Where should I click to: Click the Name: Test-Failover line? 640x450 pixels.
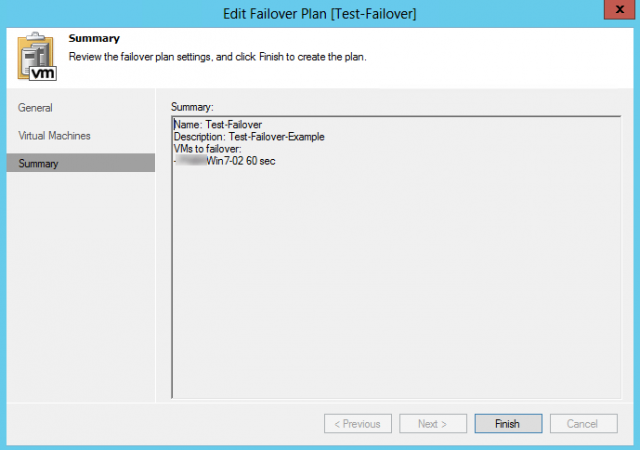pyautogui.click(x=218, y=125)
